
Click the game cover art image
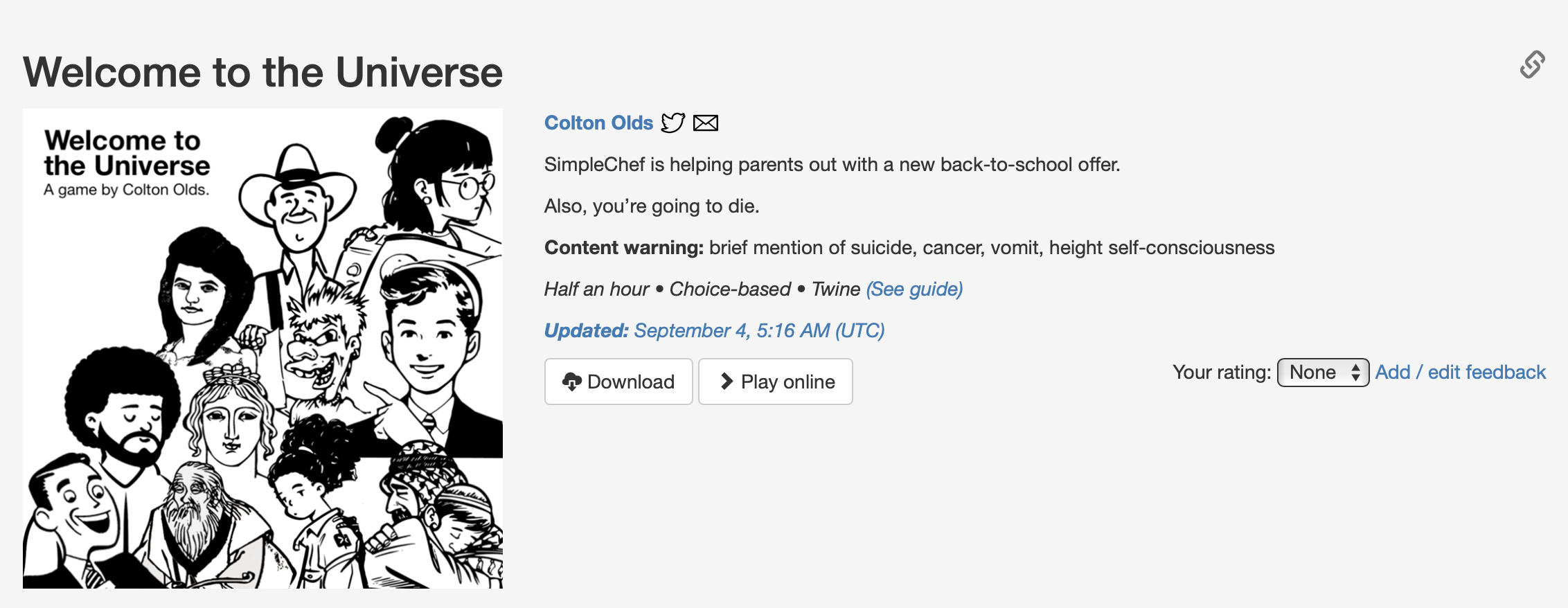point(262,348)
